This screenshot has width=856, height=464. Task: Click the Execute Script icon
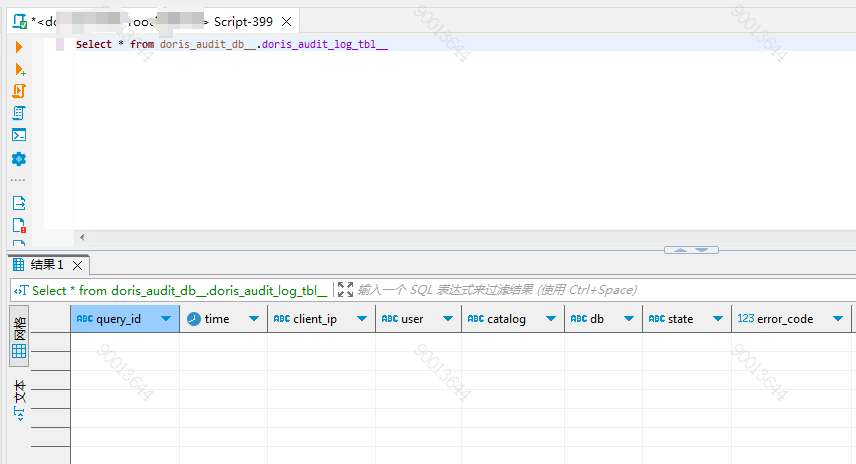pyautogui.click(x=18, y=91)
